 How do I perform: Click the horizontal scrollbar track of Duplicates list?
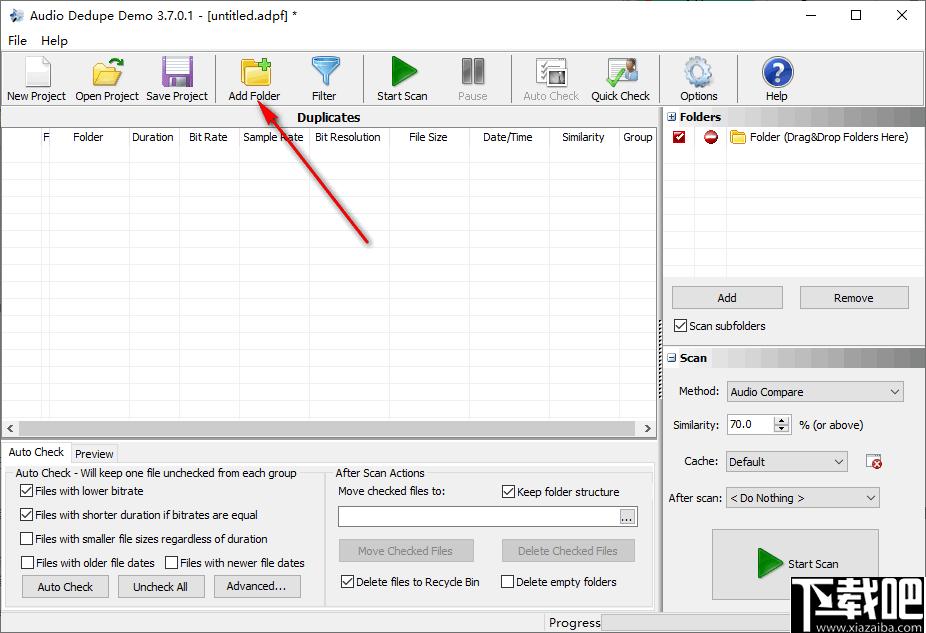[x=327, y=428]
